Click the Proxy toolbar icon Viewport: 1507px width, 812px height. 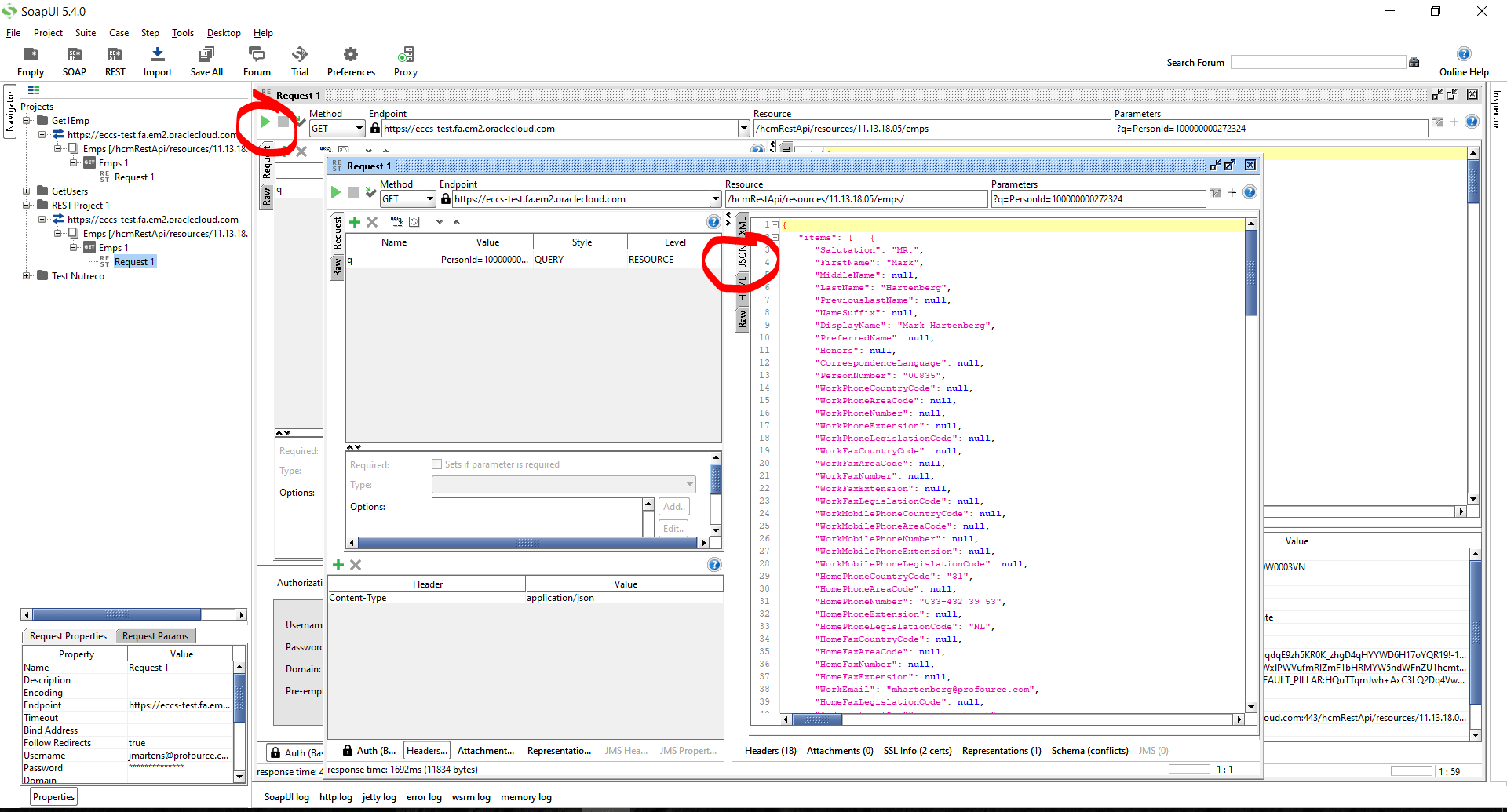406,62
